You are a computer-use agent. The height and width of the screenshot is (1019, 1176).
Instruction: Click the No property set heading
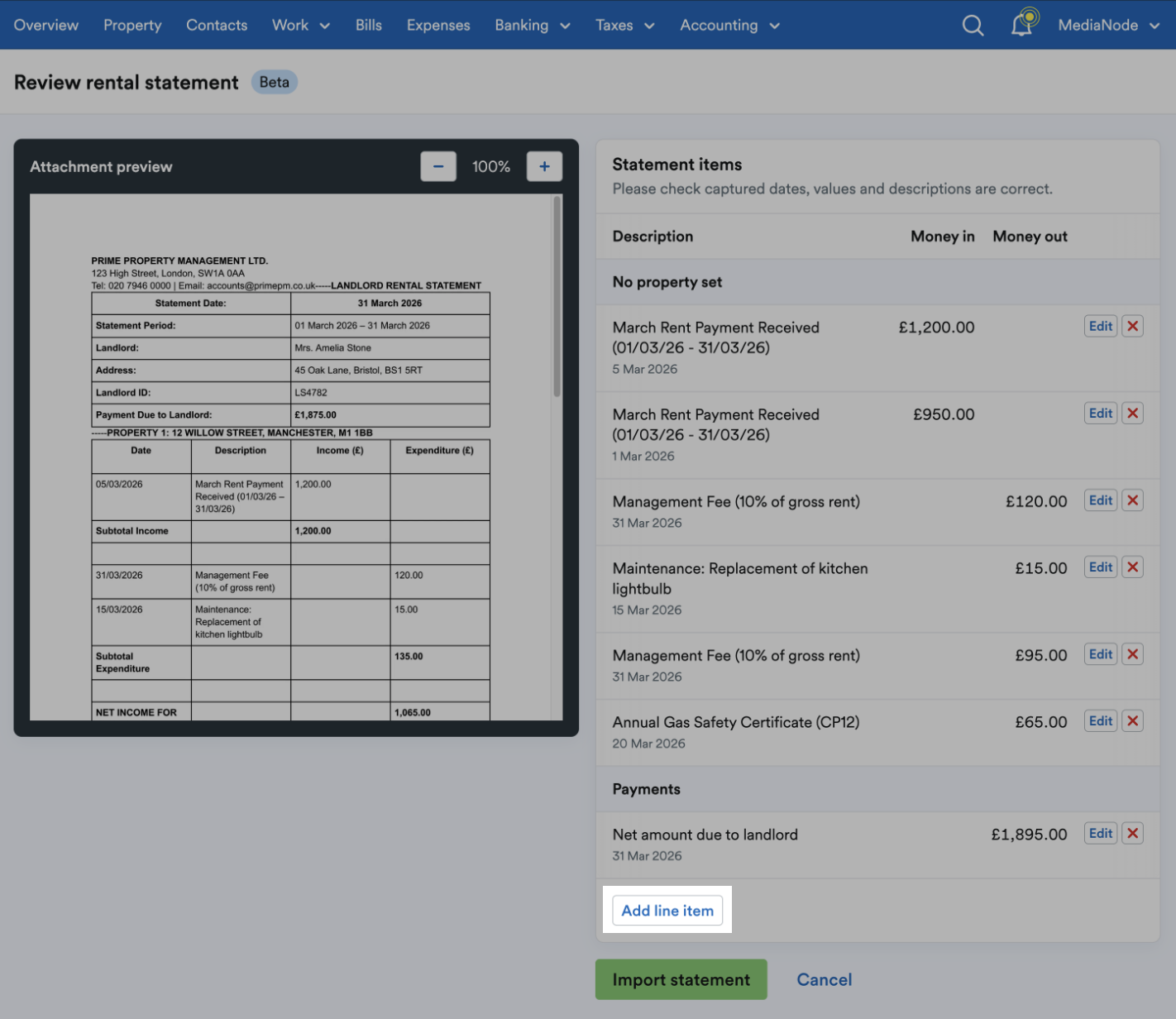(667, 282)
